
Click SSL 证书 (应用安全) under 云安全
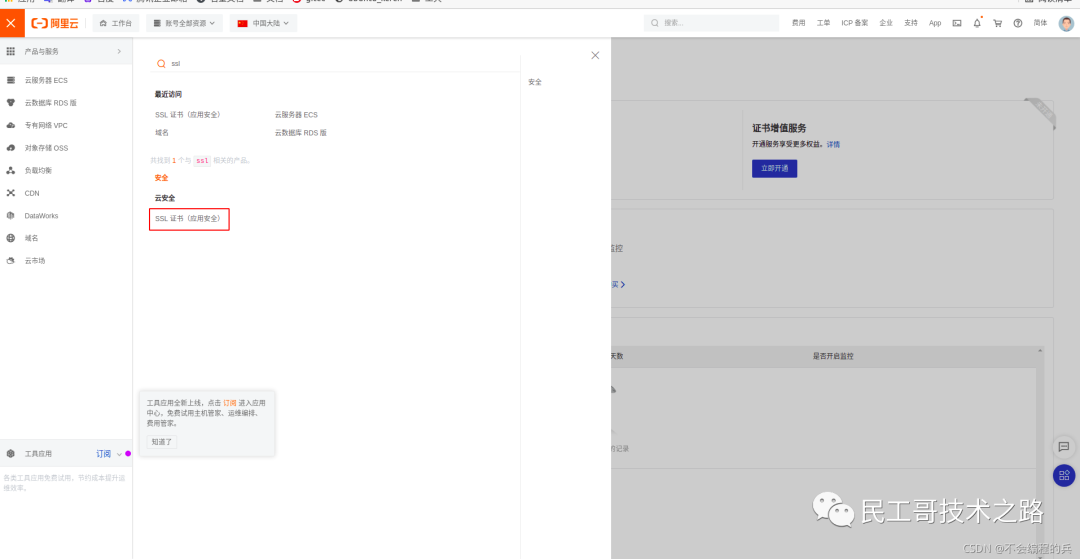coord(188,218)
